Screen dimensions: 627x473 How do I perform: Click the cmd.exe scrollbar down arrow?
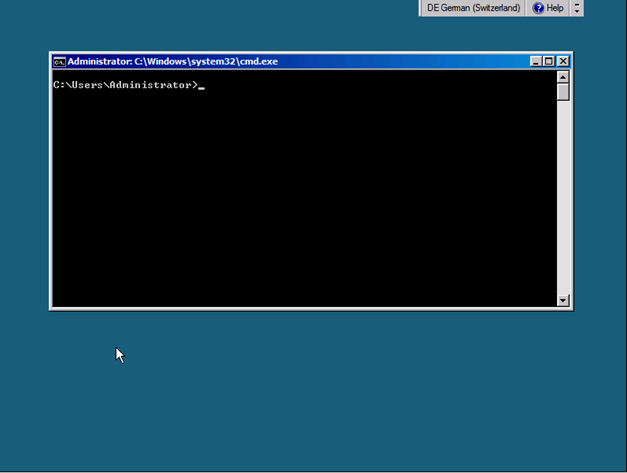point(563,300)
